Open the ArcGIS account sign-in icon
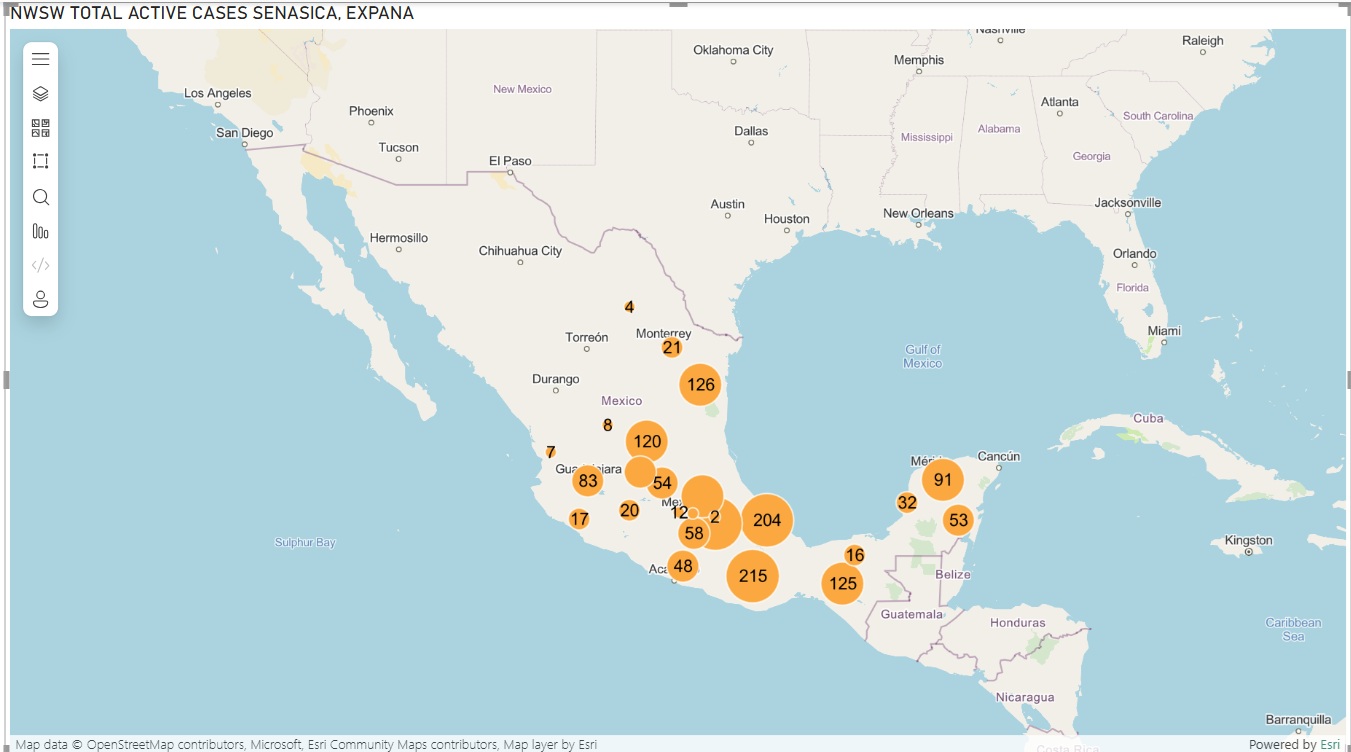The height and width of the screenshot is (752, 1351). [x=41, y=299]
